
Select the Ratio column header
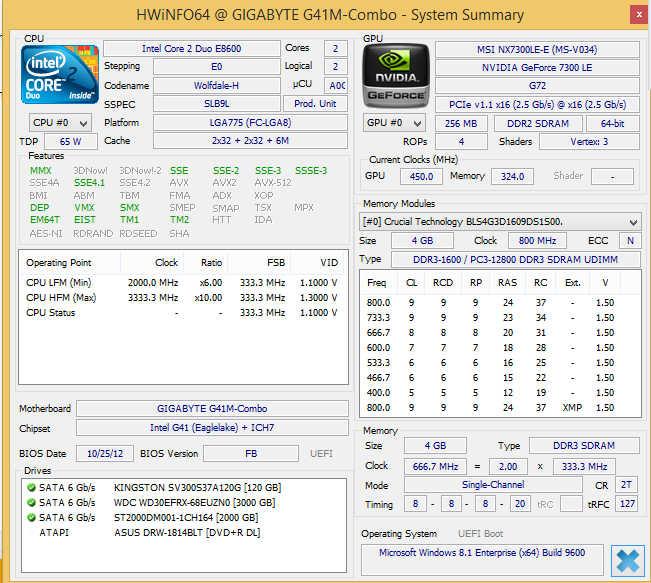206,263
